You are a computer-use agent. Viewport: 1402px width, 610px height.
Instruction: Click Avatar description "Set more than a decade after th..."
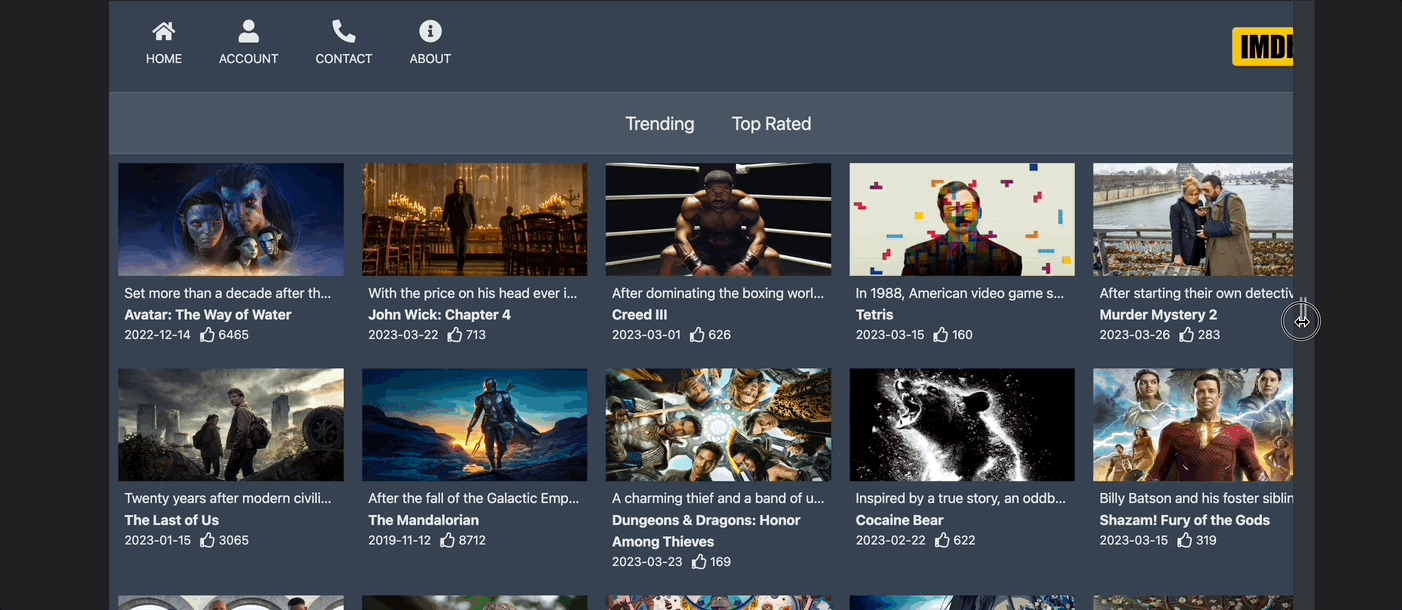click(x=227, y=294)
